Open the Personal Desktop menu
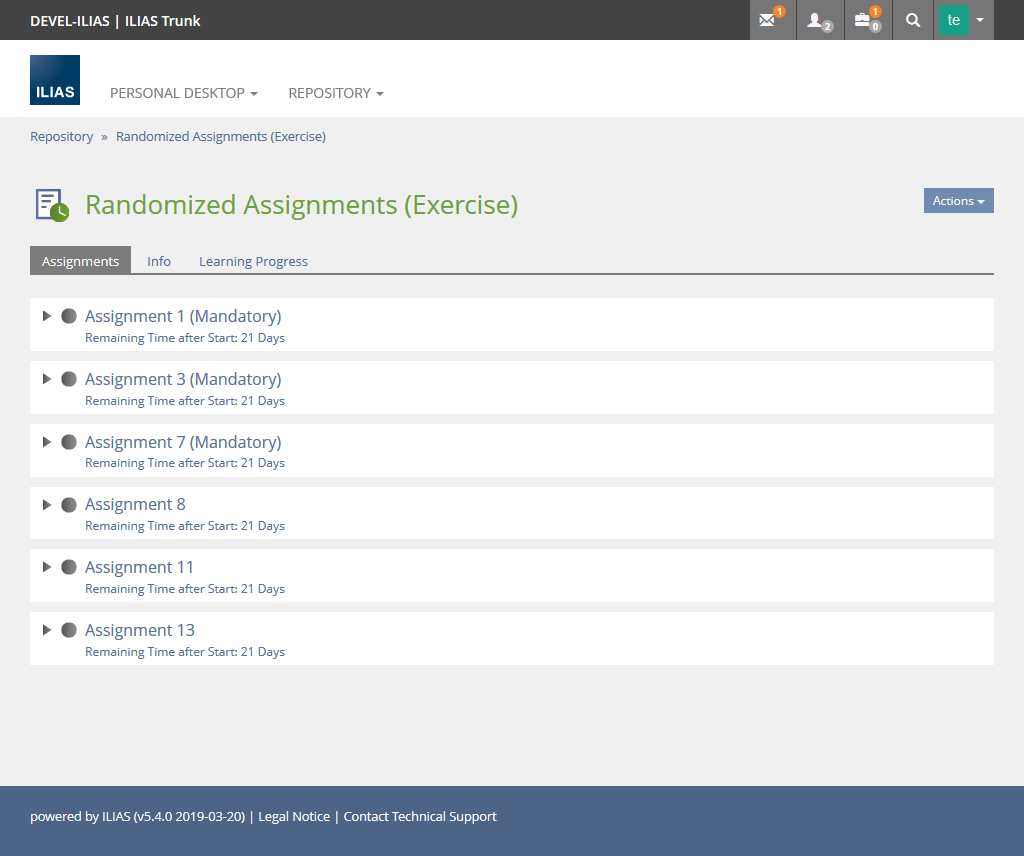 coord(183,93)
